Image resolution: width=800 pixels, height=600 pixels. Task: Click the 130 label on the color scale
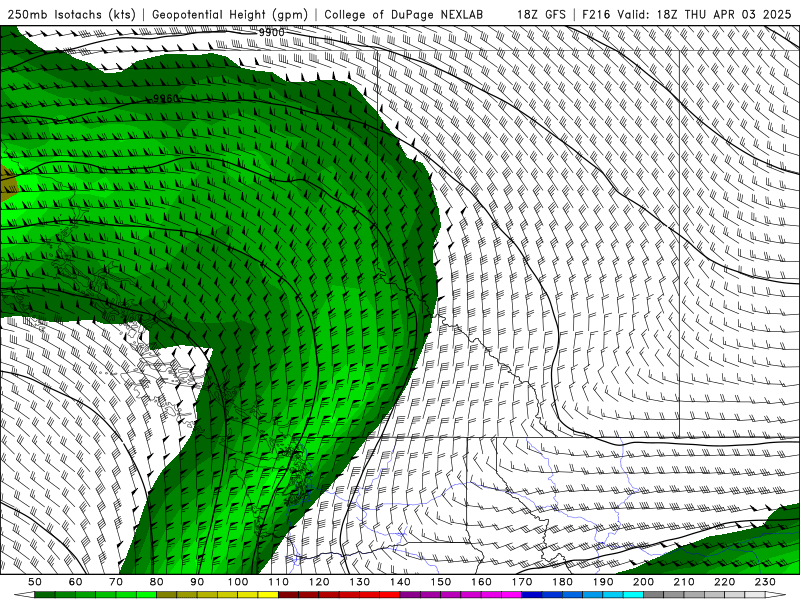[360, 582]
